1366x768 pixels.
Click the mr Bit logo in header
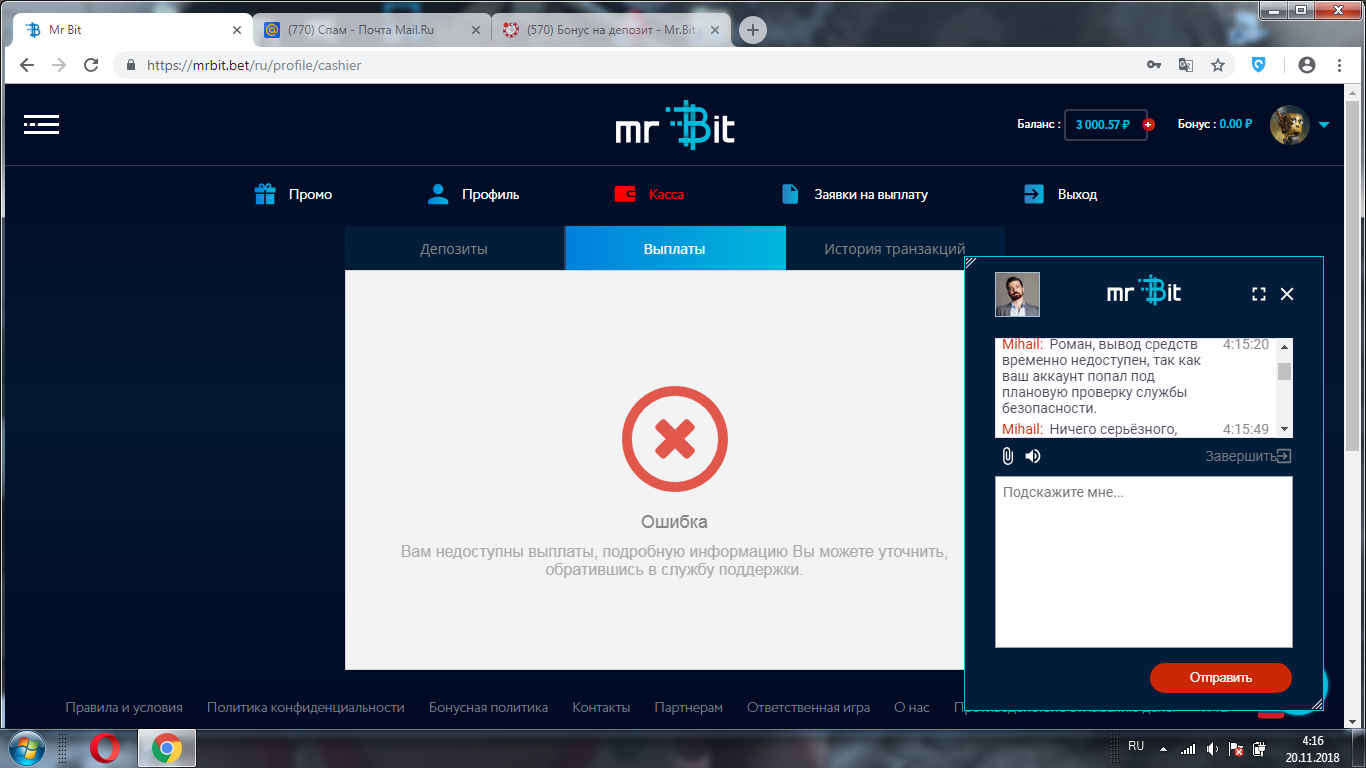675,125
